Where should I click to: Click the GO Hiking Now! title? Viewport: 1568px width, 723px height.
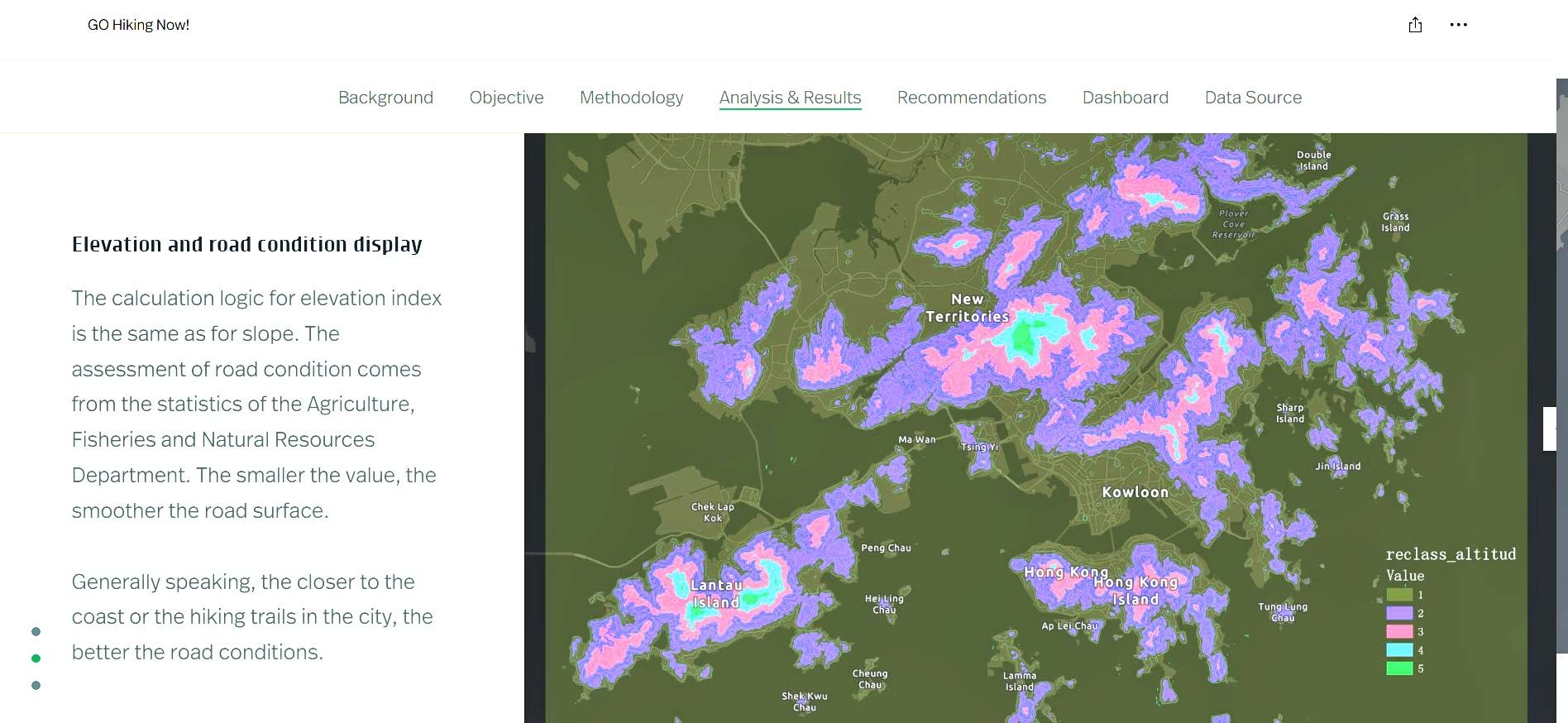click(x=138, y=25)
